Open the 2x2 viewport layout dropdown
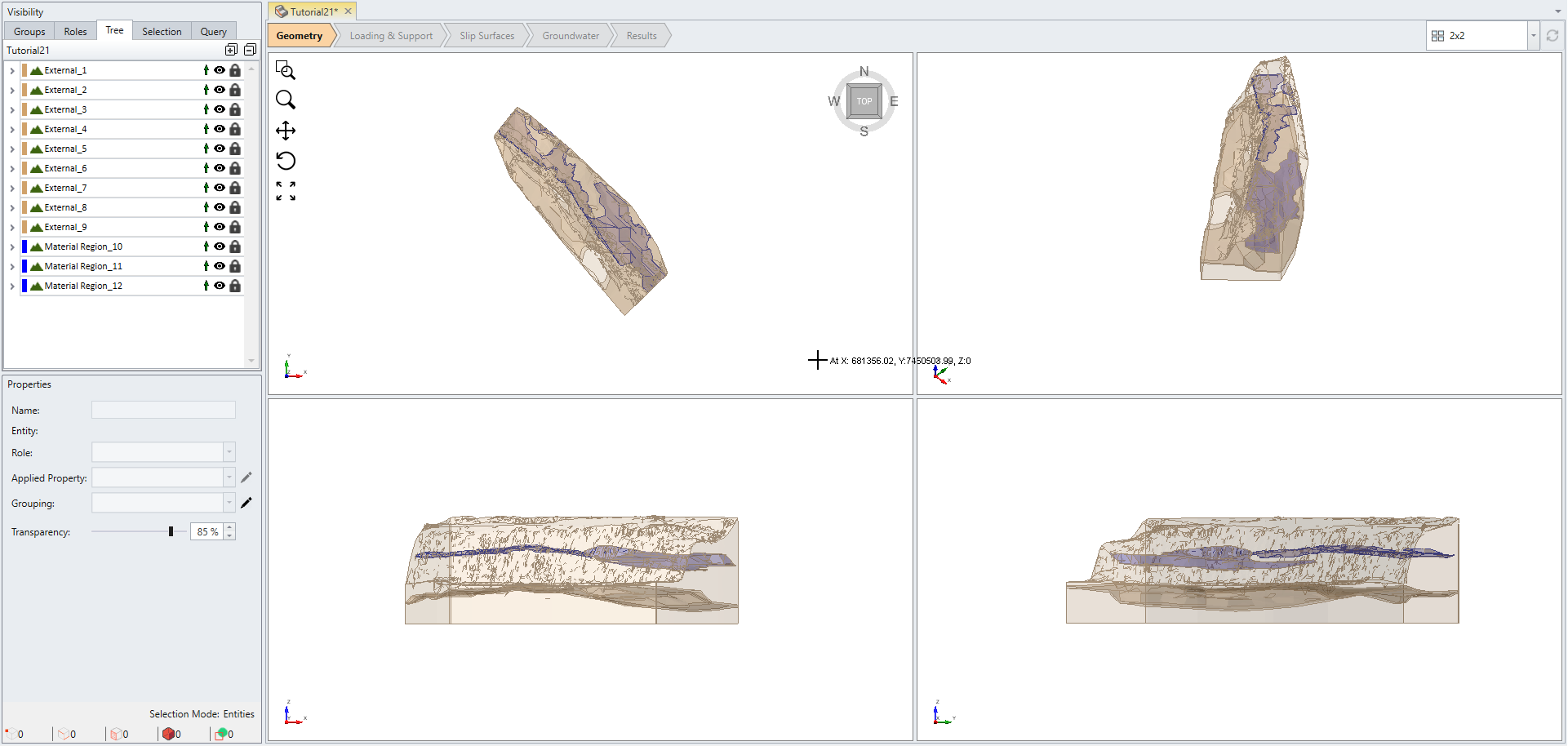Screen dimensions: 1568x746 pyautogui.click(x=1534, y=35)
